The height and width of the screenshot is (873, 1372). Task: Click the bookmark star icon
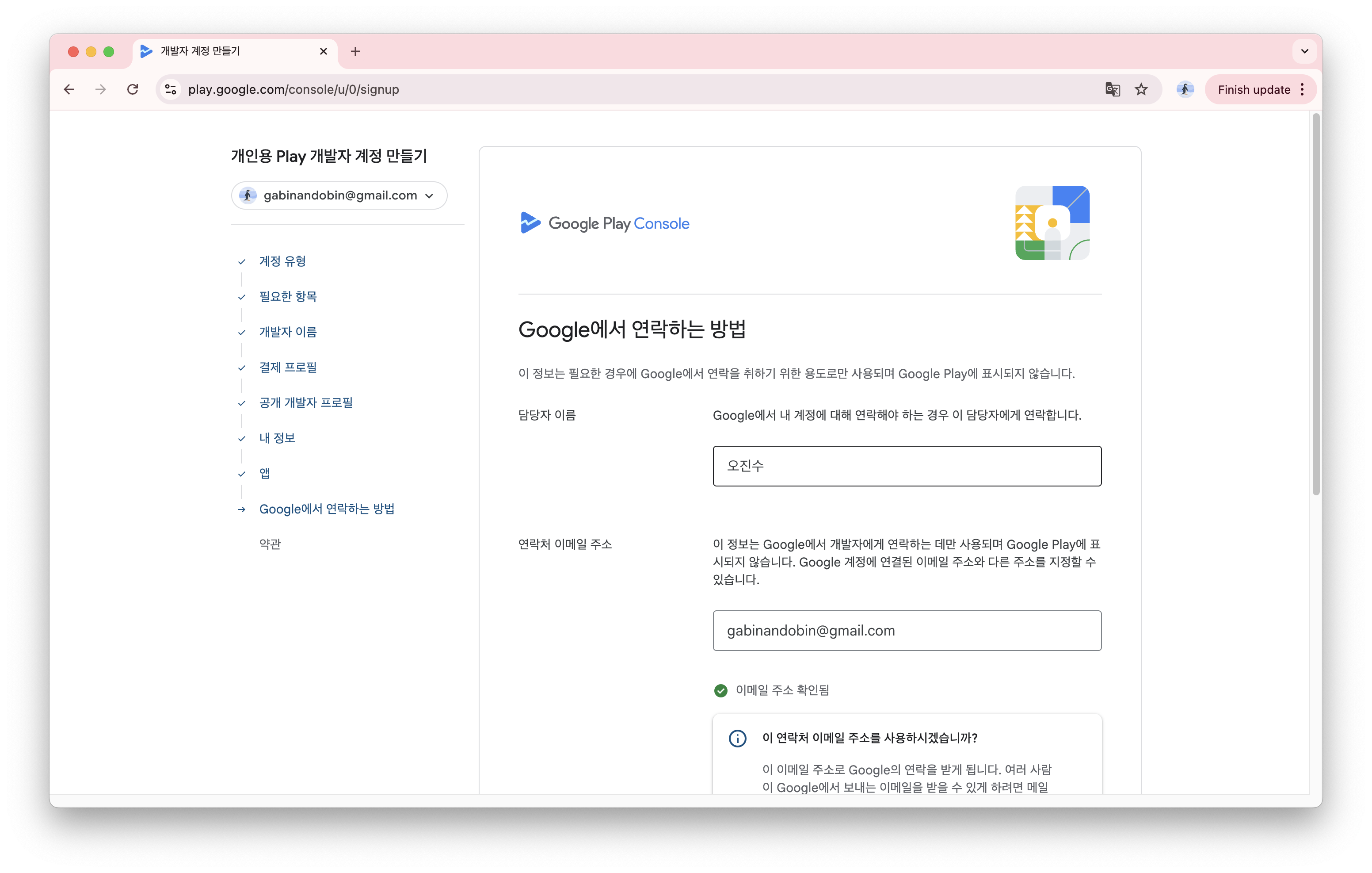[1141, 89]
